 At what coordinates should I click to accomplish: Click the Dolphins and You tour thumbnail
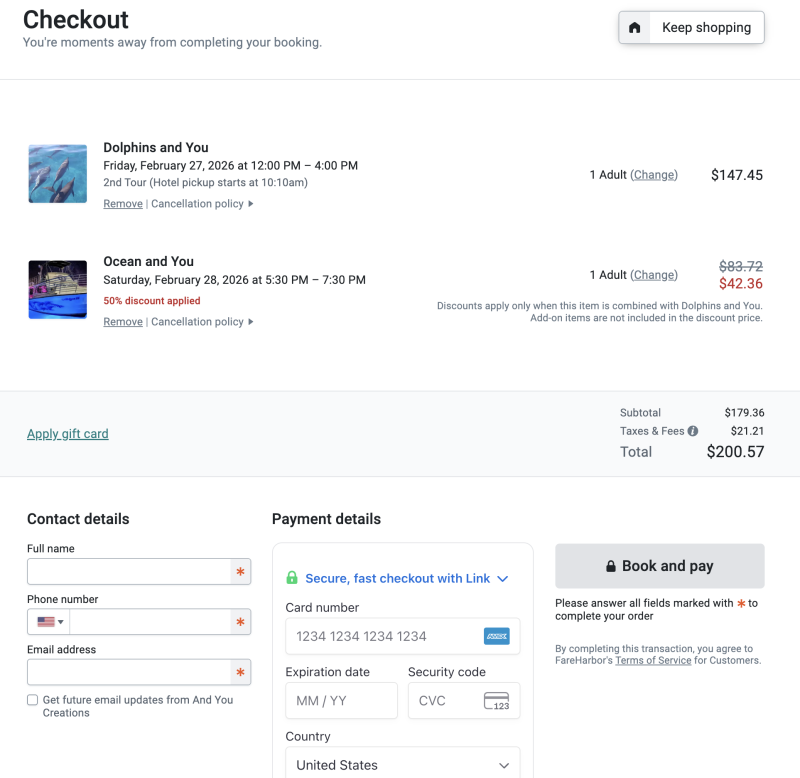[x=57, y=172]
